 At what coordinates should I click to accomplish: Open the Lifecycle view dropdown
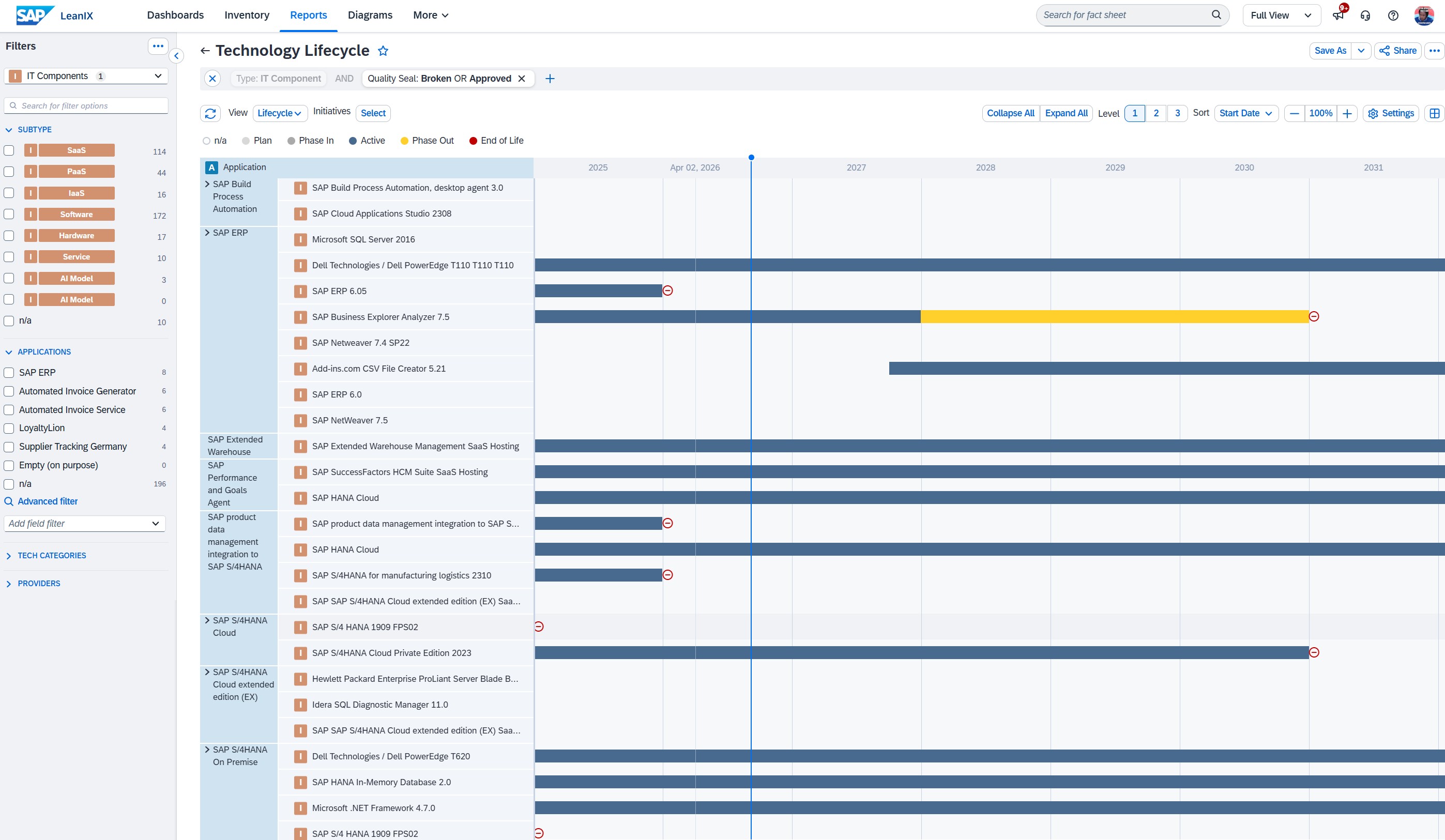pyautogui.click(x=280, y=114)
